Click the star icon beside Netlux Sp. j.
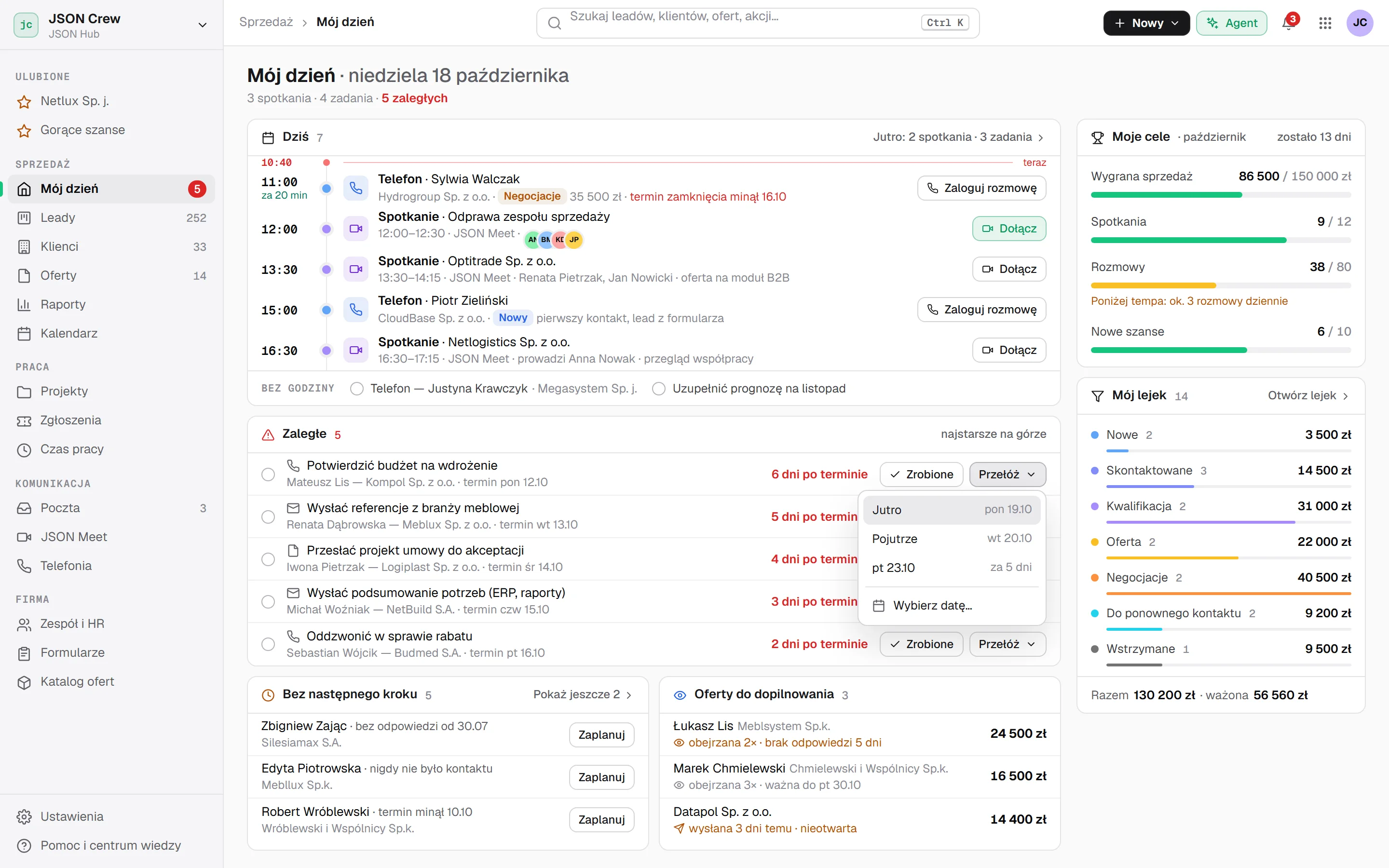 (24, 102)
